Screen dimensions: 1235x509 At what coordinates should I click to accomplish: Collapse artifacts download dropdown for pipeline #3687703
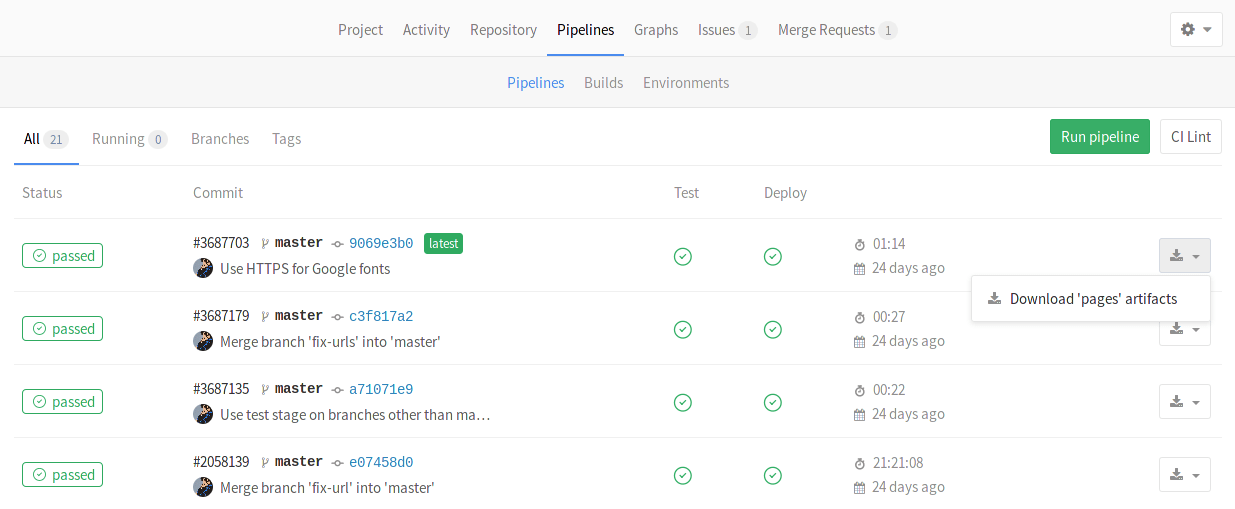click(x=1184, y=256)
